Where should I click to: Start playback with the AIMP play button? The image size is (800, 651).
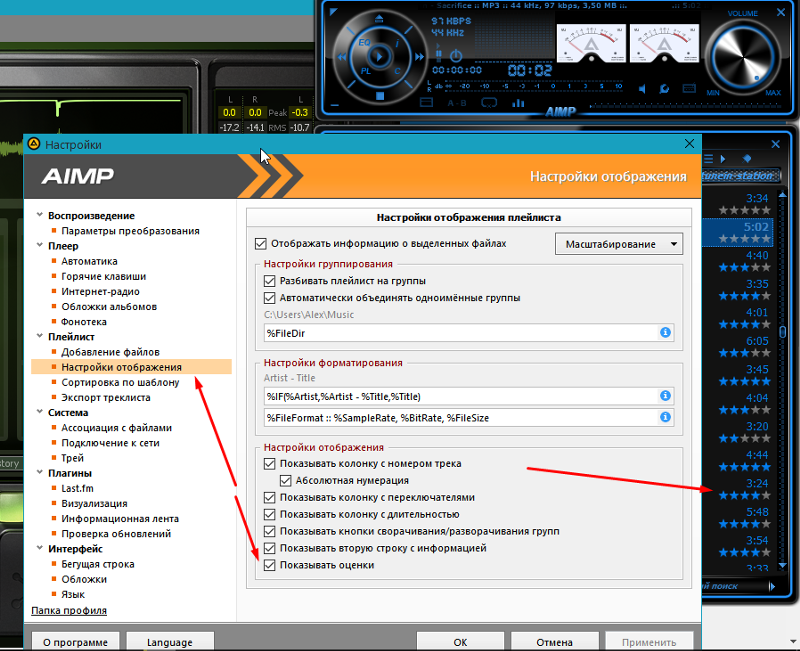[x=379, y=56]
